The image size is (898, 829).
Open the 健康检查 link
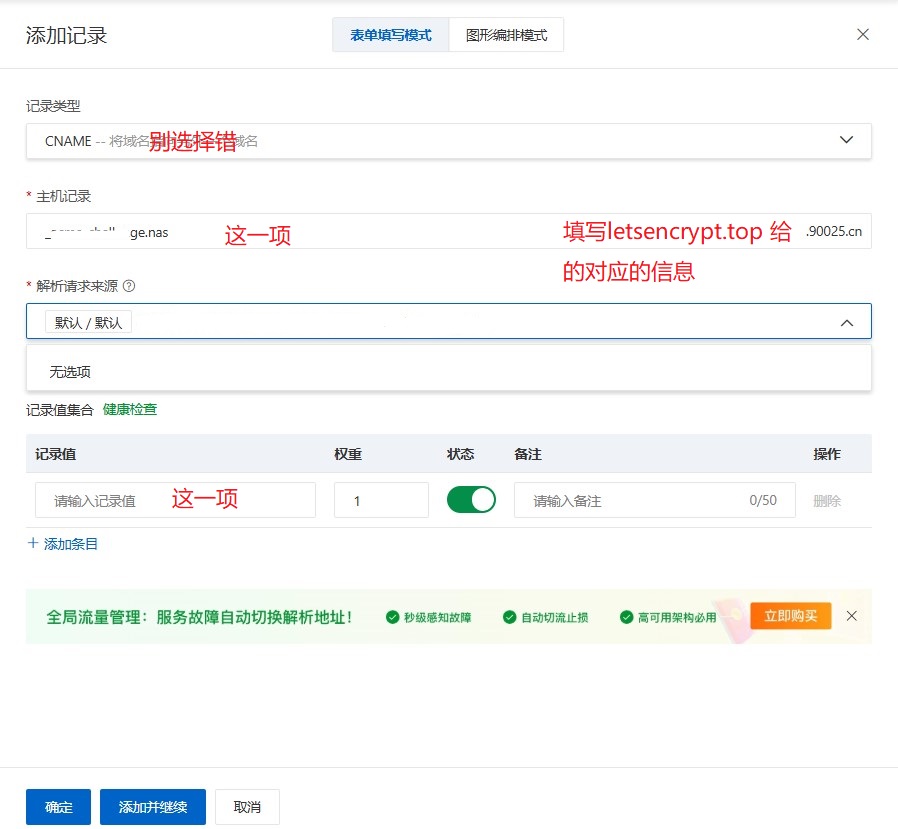(x=130, y=409)
